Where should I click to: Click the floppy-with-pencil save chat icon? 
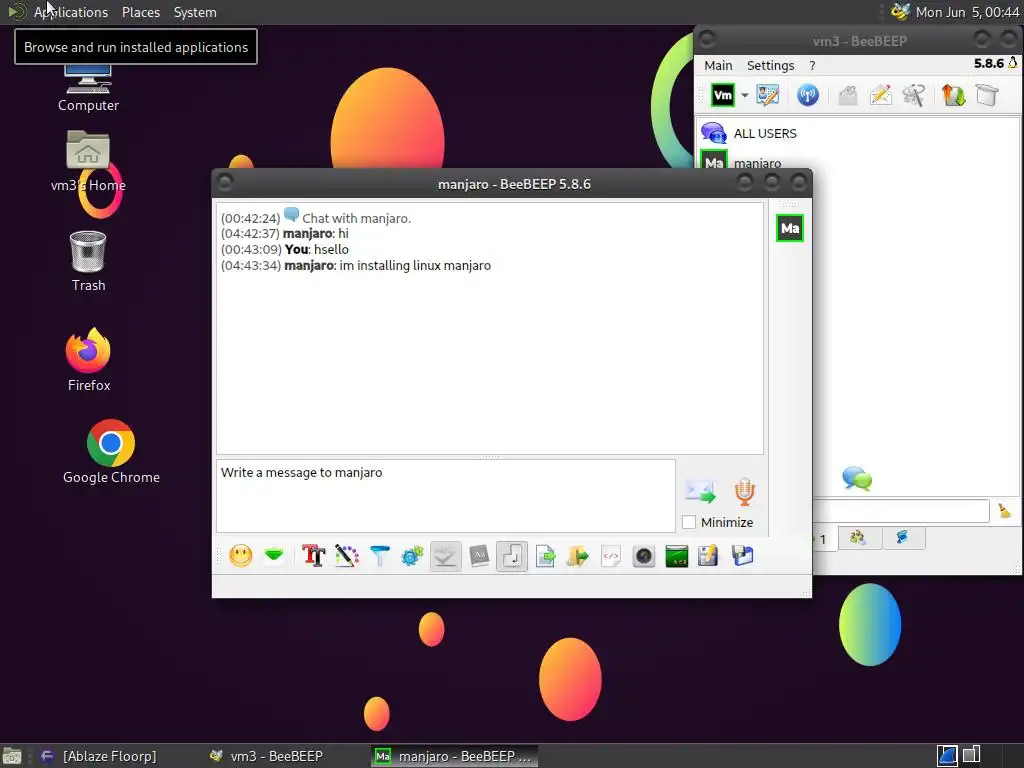click(x=708, y=556)
